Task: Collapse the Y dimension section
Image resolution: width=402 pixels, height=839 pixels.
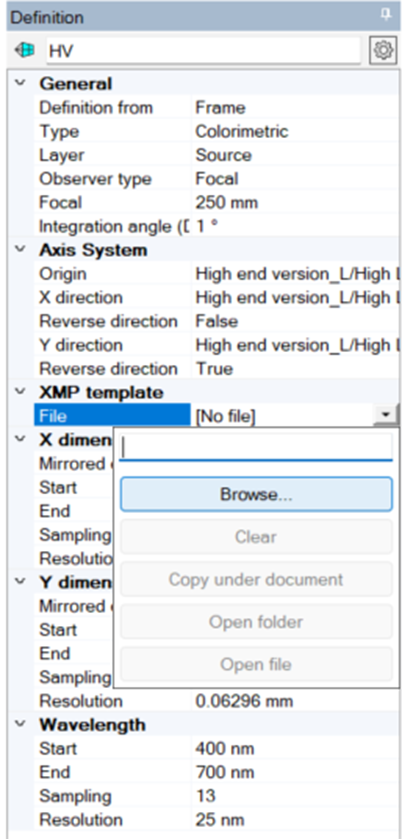Action: (x=20, y=582)
